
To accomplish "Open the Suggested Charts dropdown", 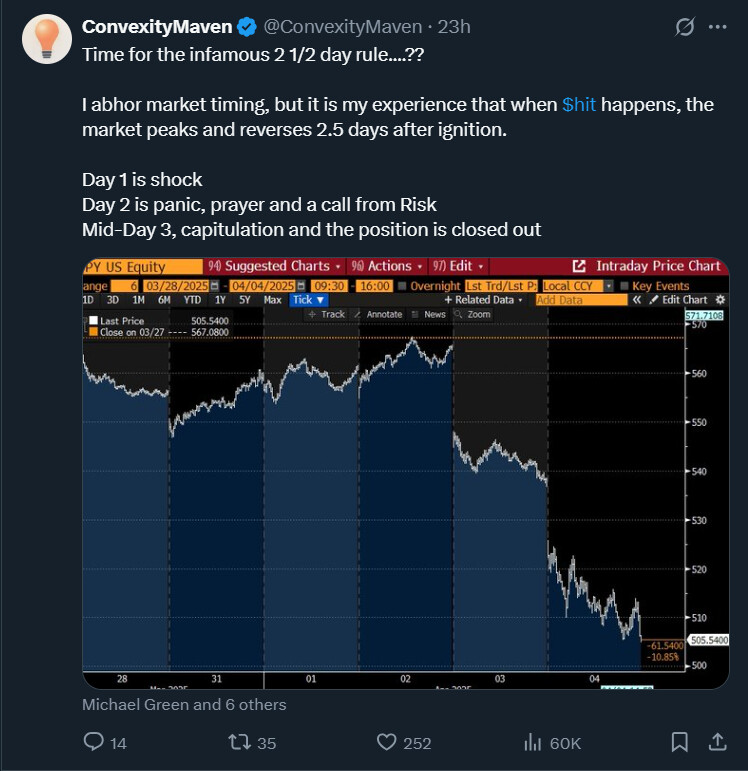I will point(275,266).
